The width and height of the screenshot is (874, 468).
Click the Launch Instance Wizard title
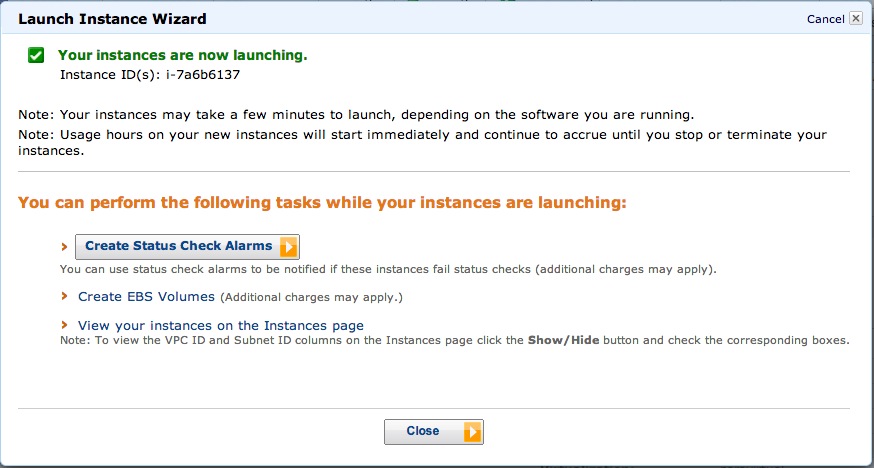coord(112,18)
